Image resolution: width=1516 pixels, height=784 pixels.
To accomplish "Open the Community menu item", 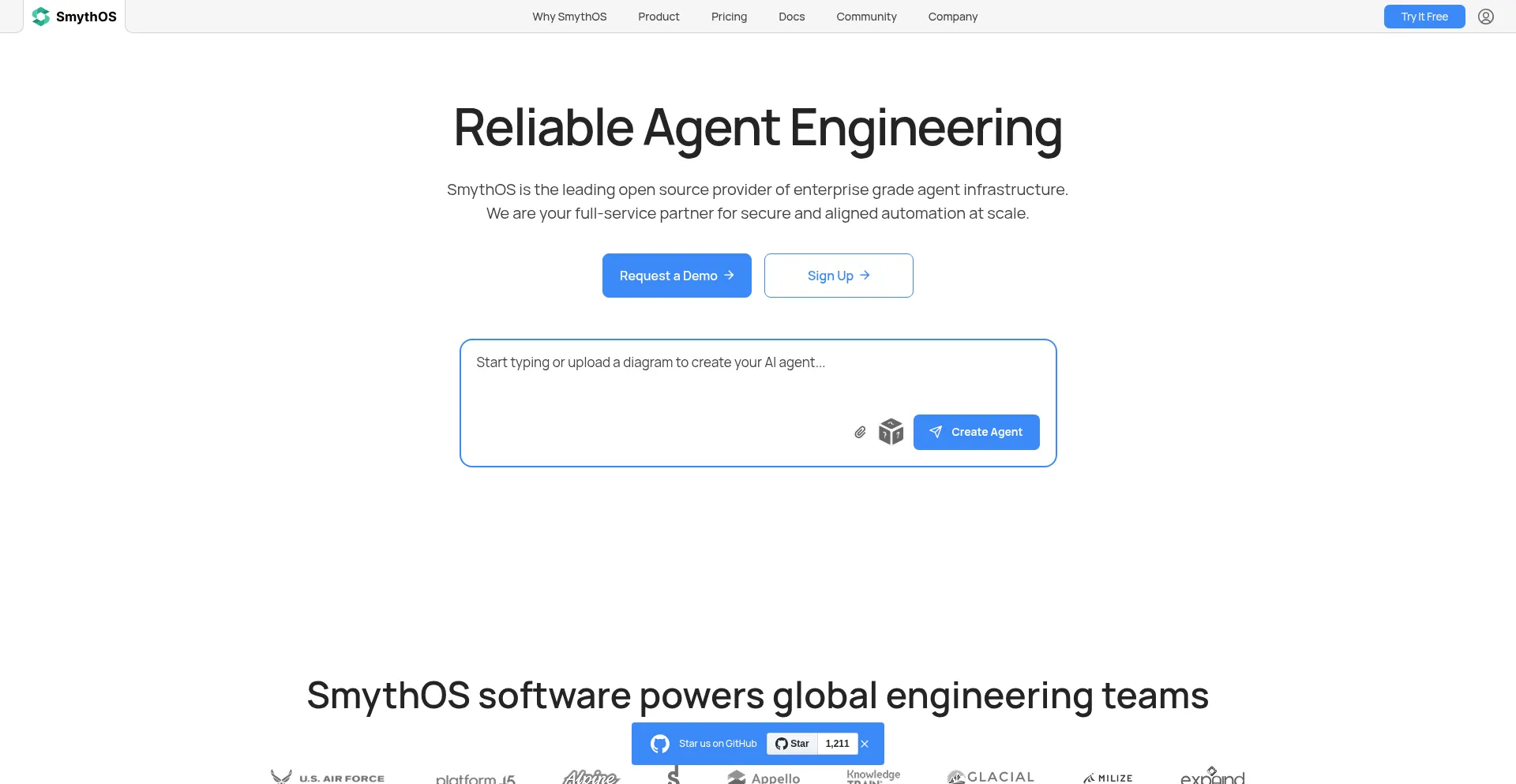I will (x=866, y=16).
